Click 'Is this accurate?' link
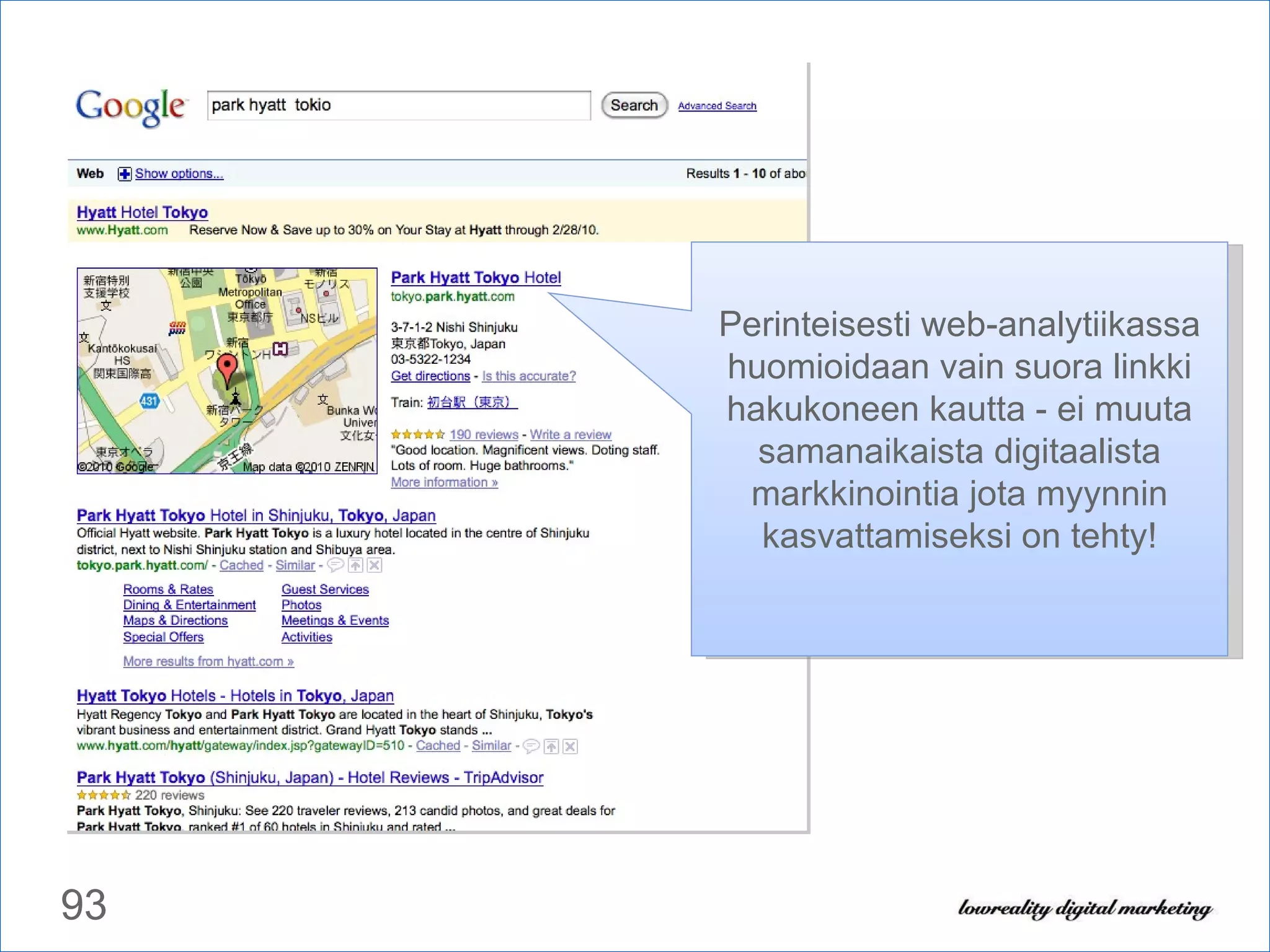The height and width of the screenshot is (952, 1270). click(529, 376)
